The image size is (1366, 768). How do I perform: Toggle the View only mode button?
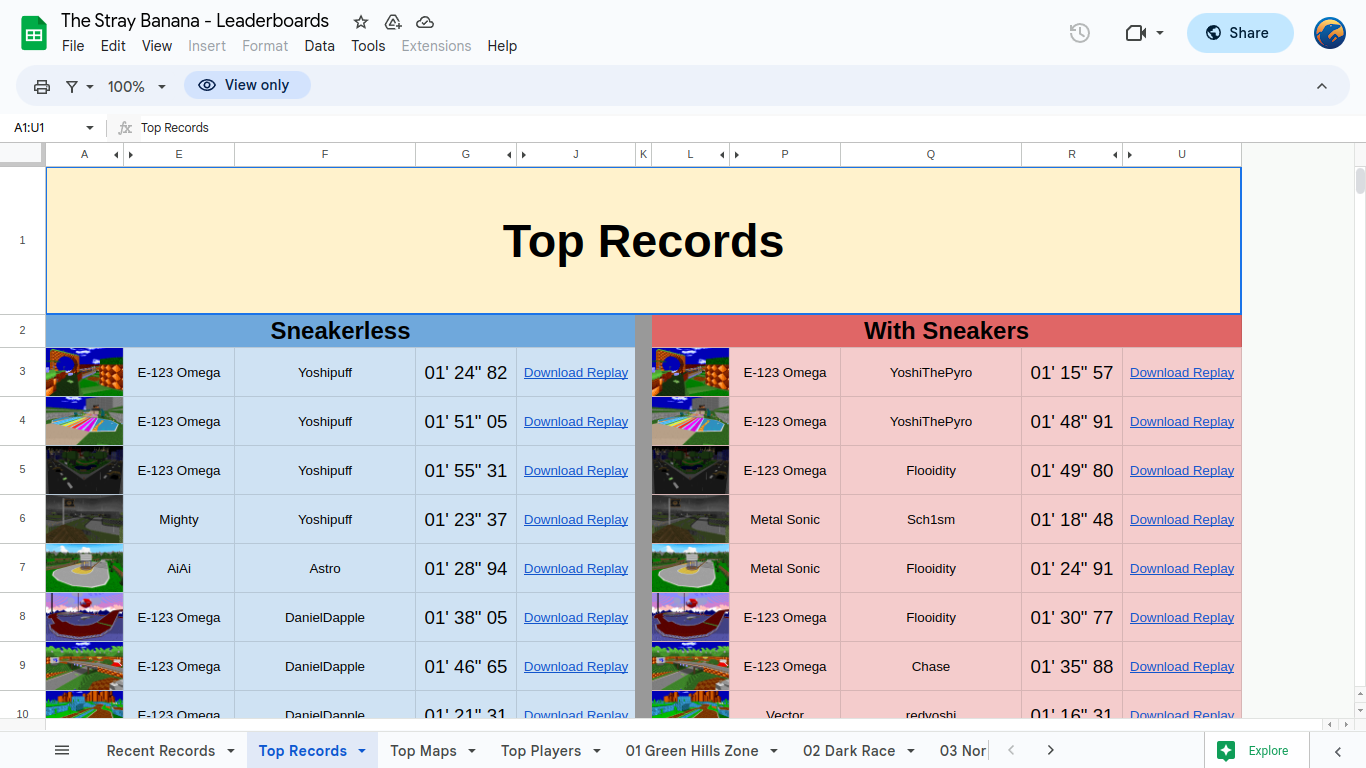coord(247,86)
